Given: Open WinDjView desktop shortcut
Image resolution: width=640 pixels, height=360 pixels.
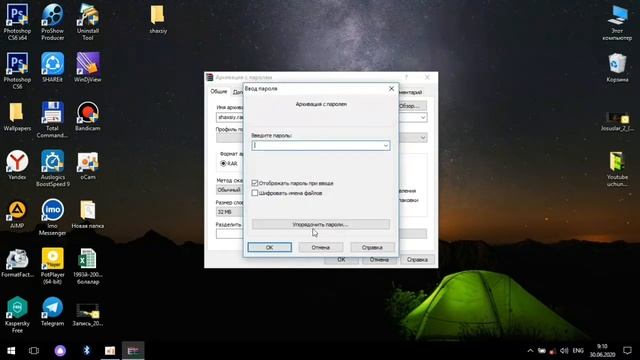Looking at the screenshot, I should pos(88,67).
